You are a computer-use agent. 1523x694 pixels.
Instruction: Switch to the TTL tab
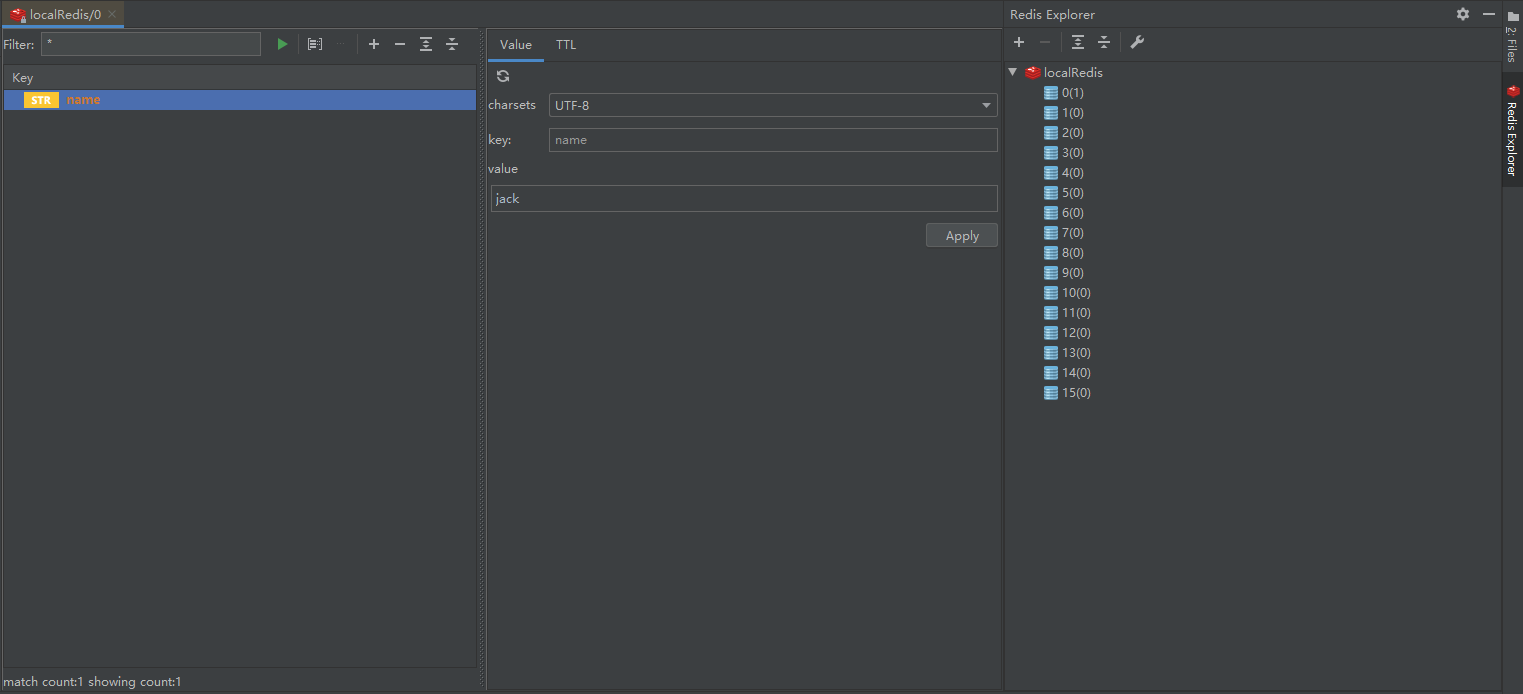click(566, 45)
